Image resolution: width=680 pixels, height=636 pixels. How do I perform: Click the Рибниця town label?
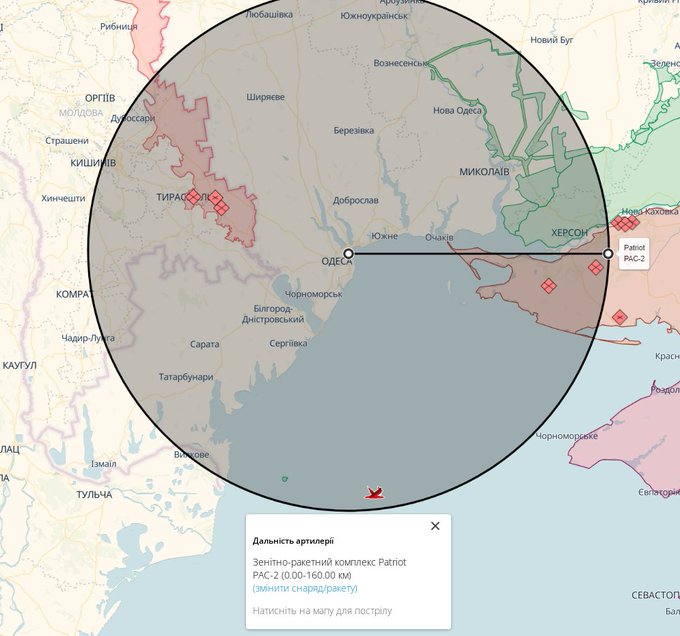(119, 26)
